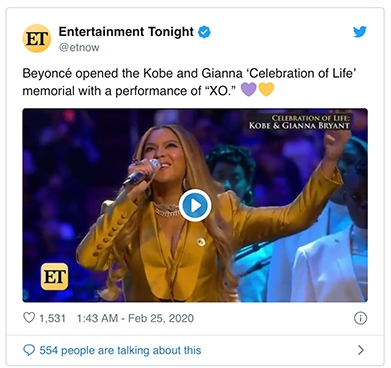
Task: Open the video thumbnail of the singer
Action: coord(195,205)
